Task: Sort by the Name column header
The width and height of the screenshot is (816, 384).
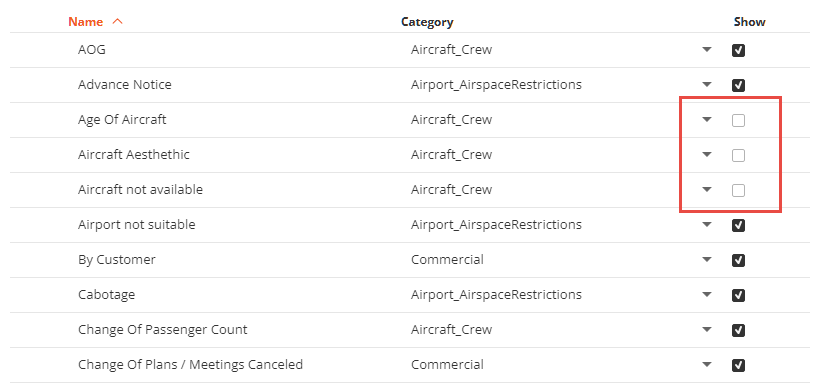Action: 85,22
